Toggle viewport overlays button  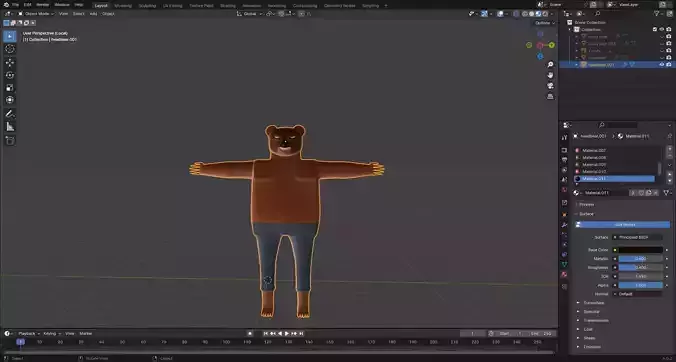[500, 14]
